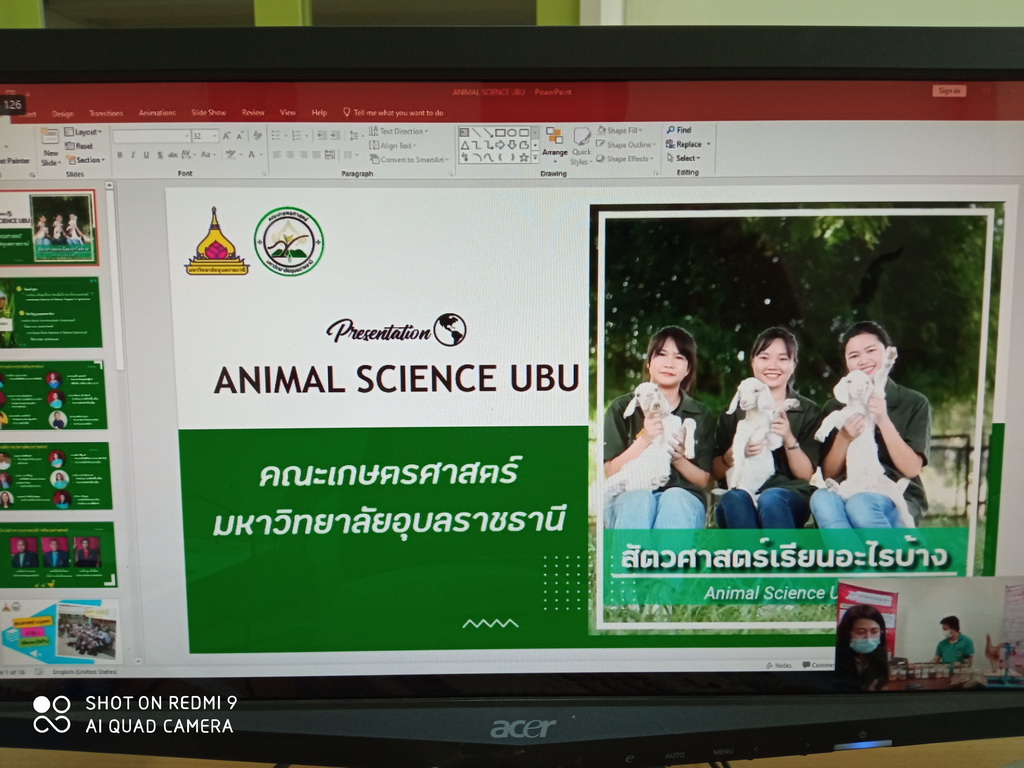Open the Animations ribbon tab

pyautogui.click(x=157, y=113)
